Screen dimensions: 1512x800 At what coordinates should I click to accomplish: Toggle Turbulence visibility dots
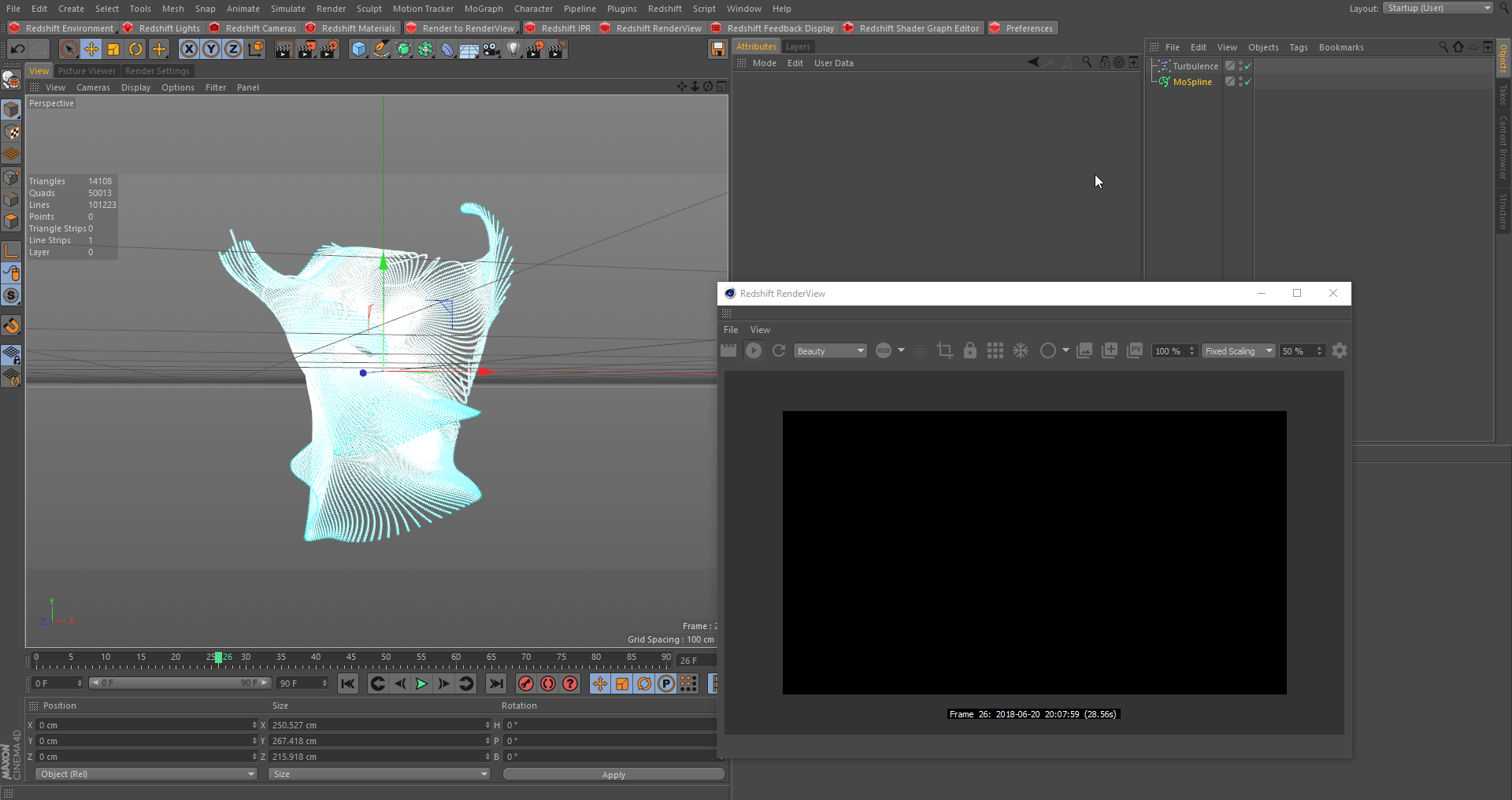(1241, 66)
